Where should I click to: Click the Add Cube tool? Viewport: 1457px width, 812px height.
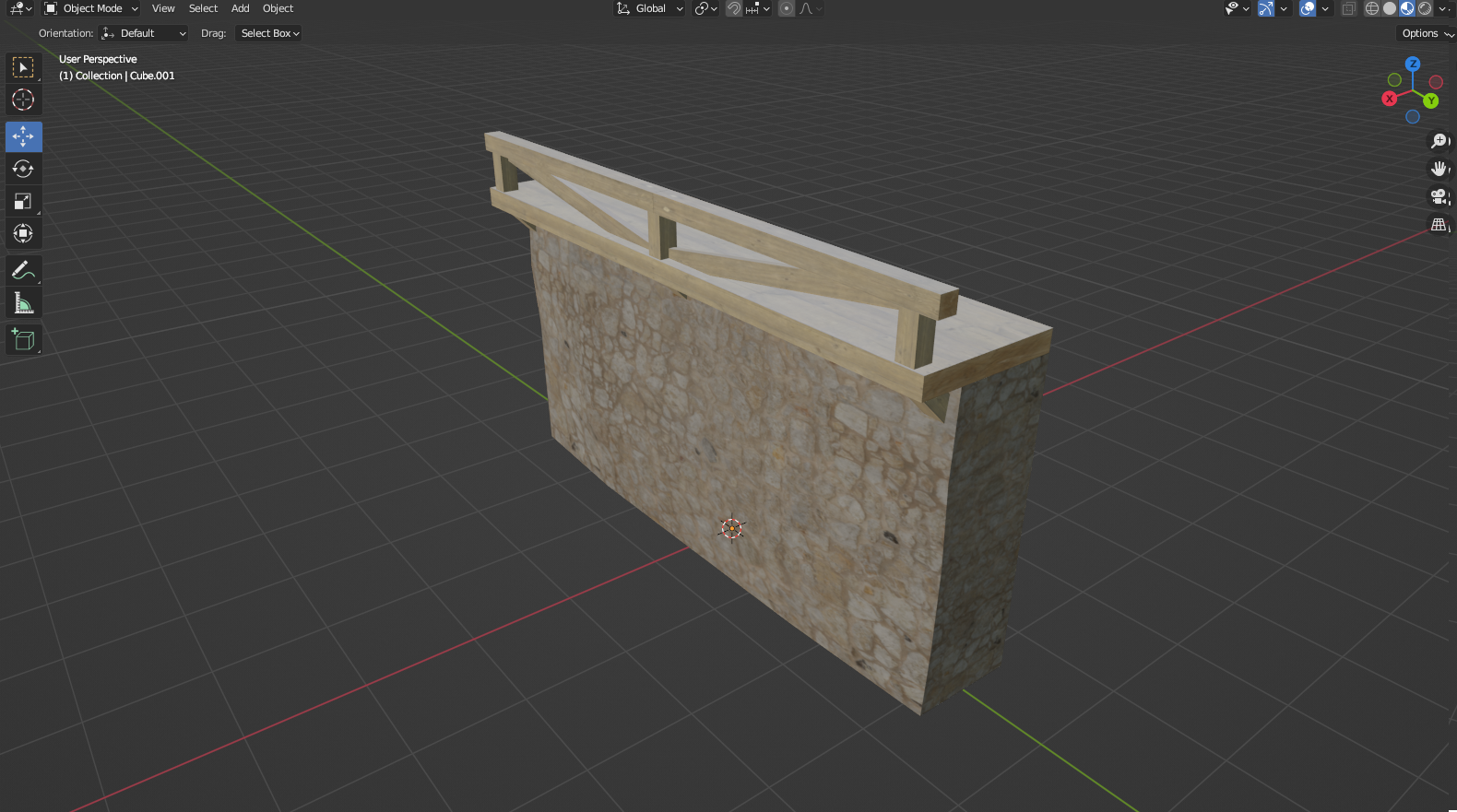point(23,340)
